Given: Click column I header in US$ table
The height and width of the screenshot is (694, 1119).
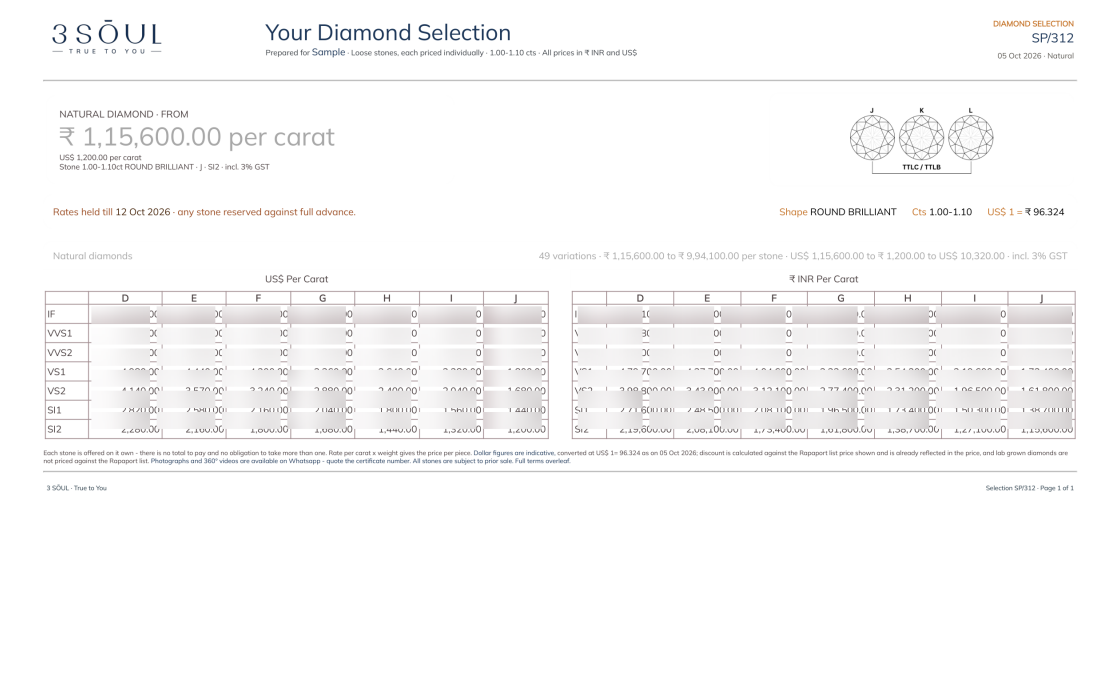Looking at the screenshot, I should click(451, 298).
